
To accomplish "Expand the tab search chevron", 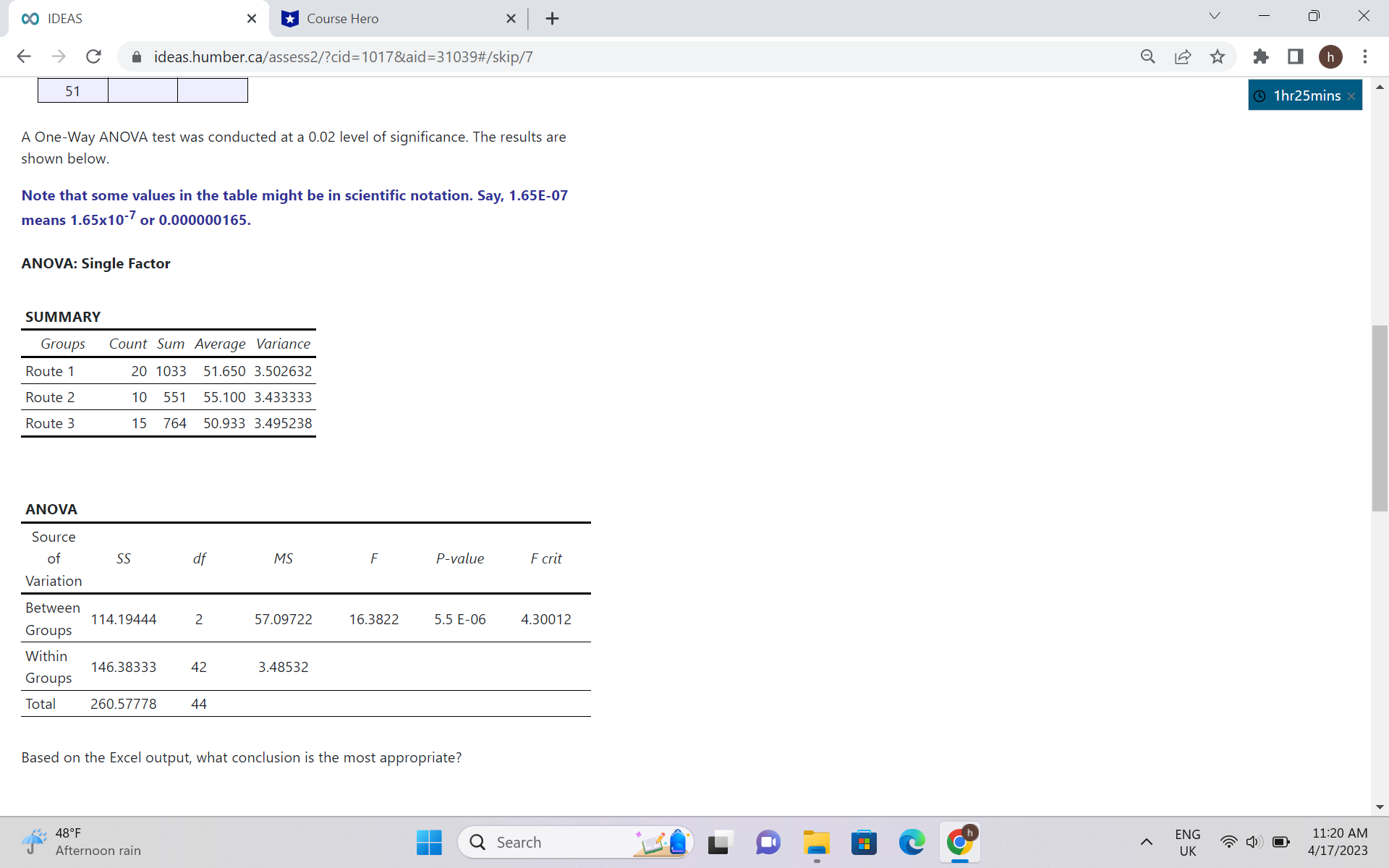I will (x=1215, y=16).
